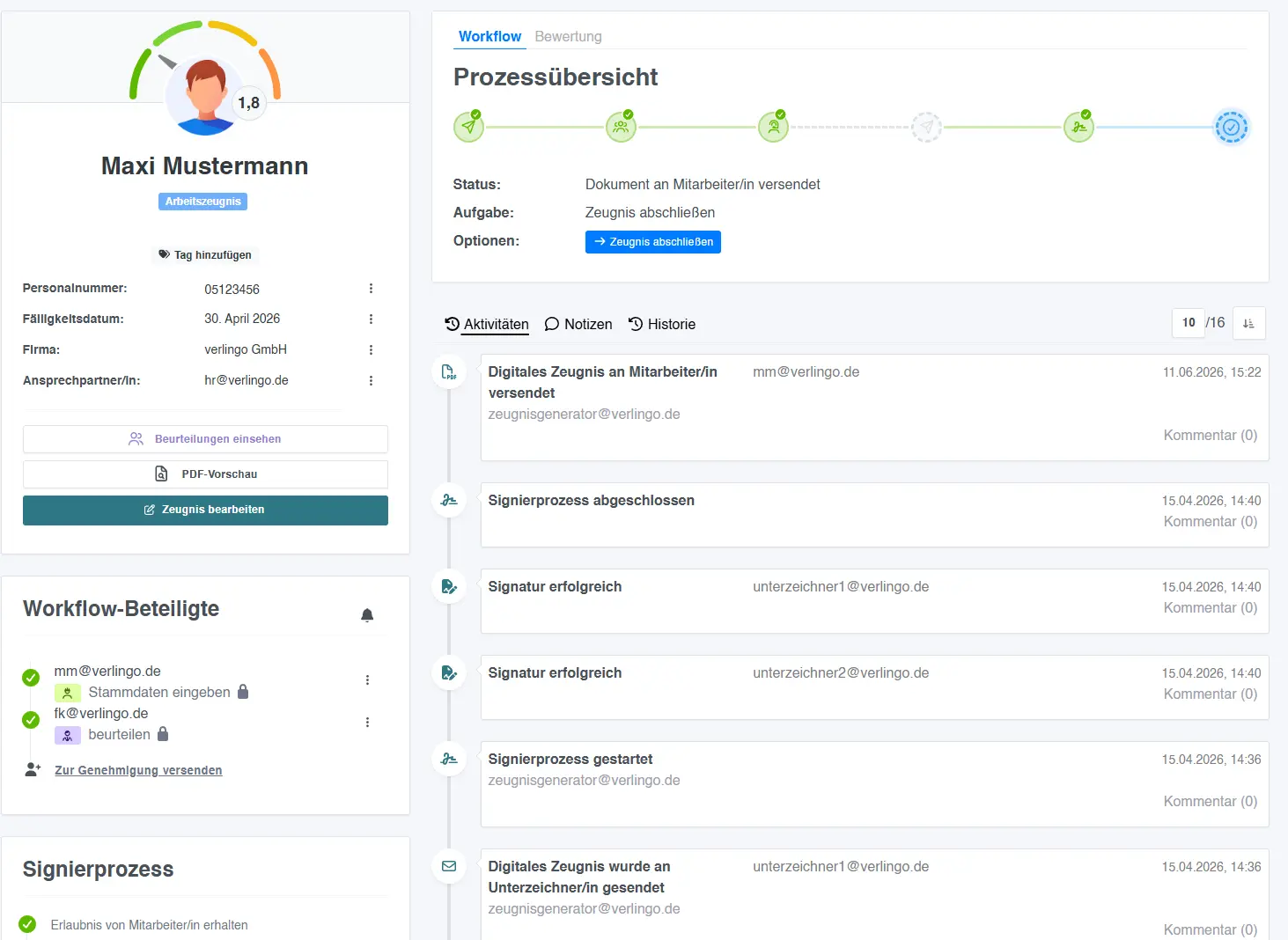
Task: Click the timestamp 11.06.2026, 15:22
Action: [1211, 372]
